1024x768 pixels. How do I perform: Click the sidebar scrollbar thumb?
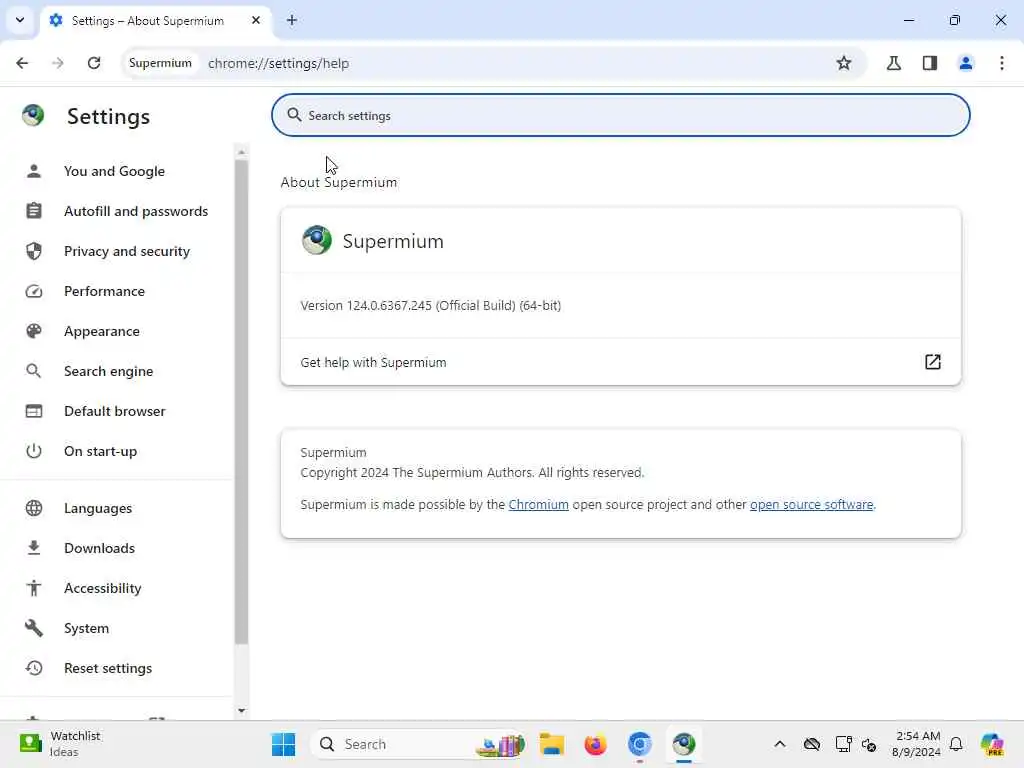click(x=242, y=402)
